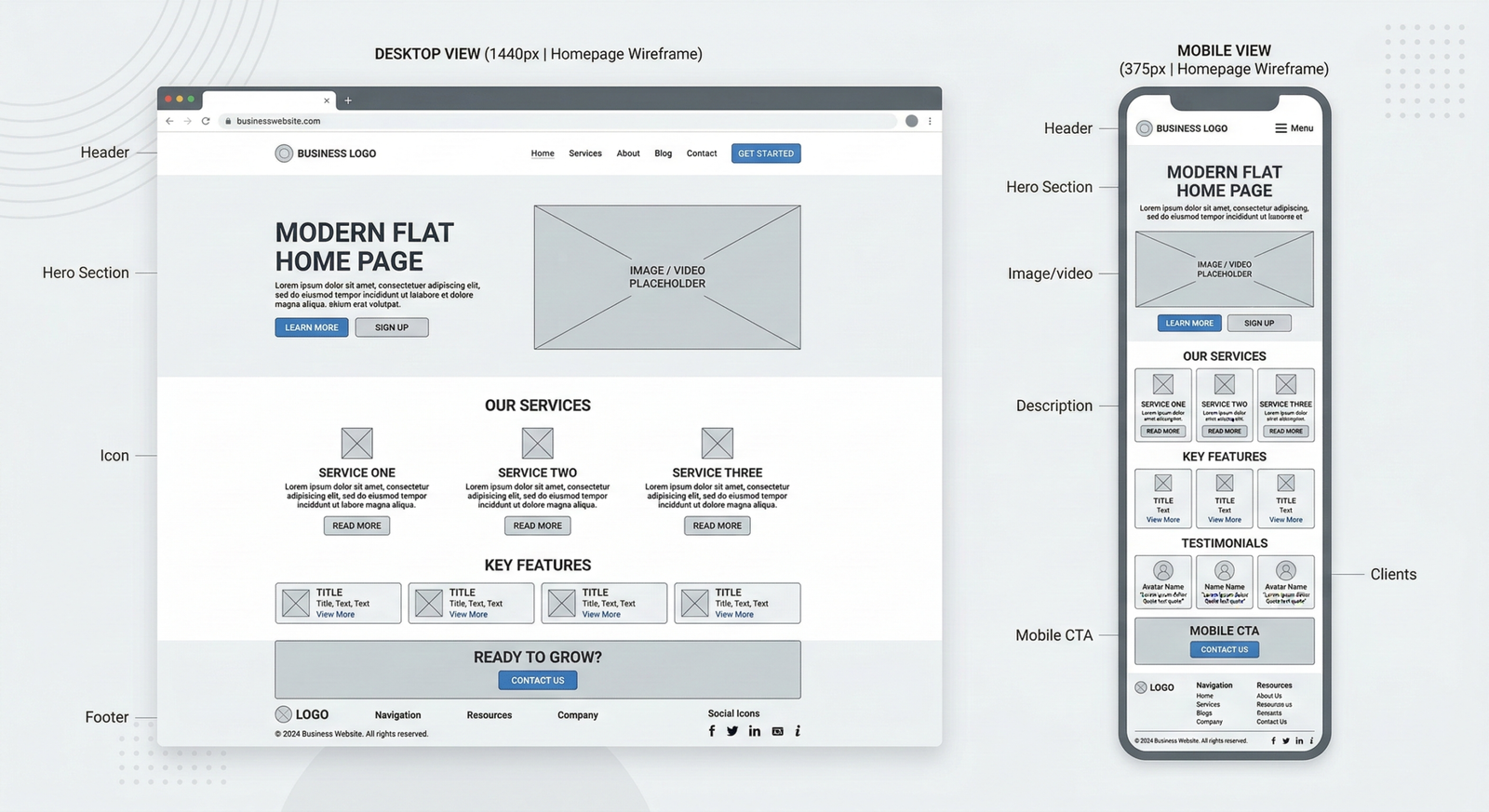The width and height of the screenshot is (1489, 812).
Task: Click the desktop Contact Us button
Action: pos(538,680)
